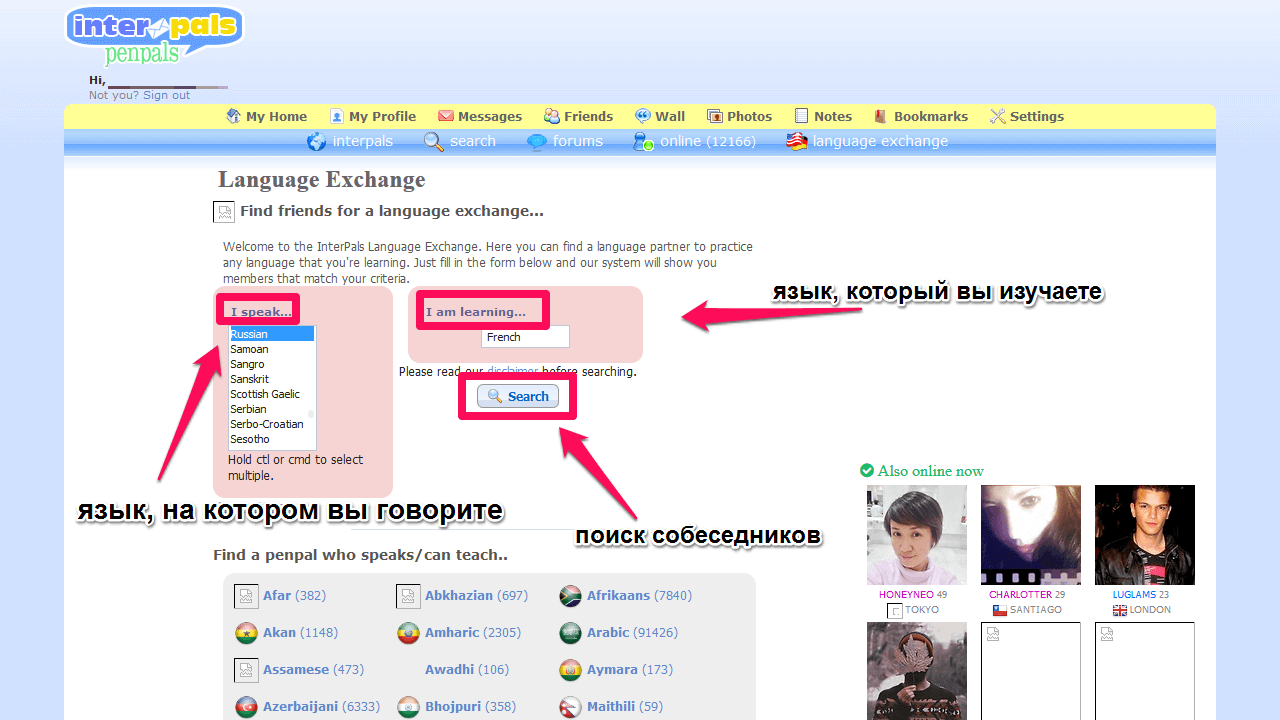Click the Arabic flag icon
Screen dimensions: 1280x720
571,633
